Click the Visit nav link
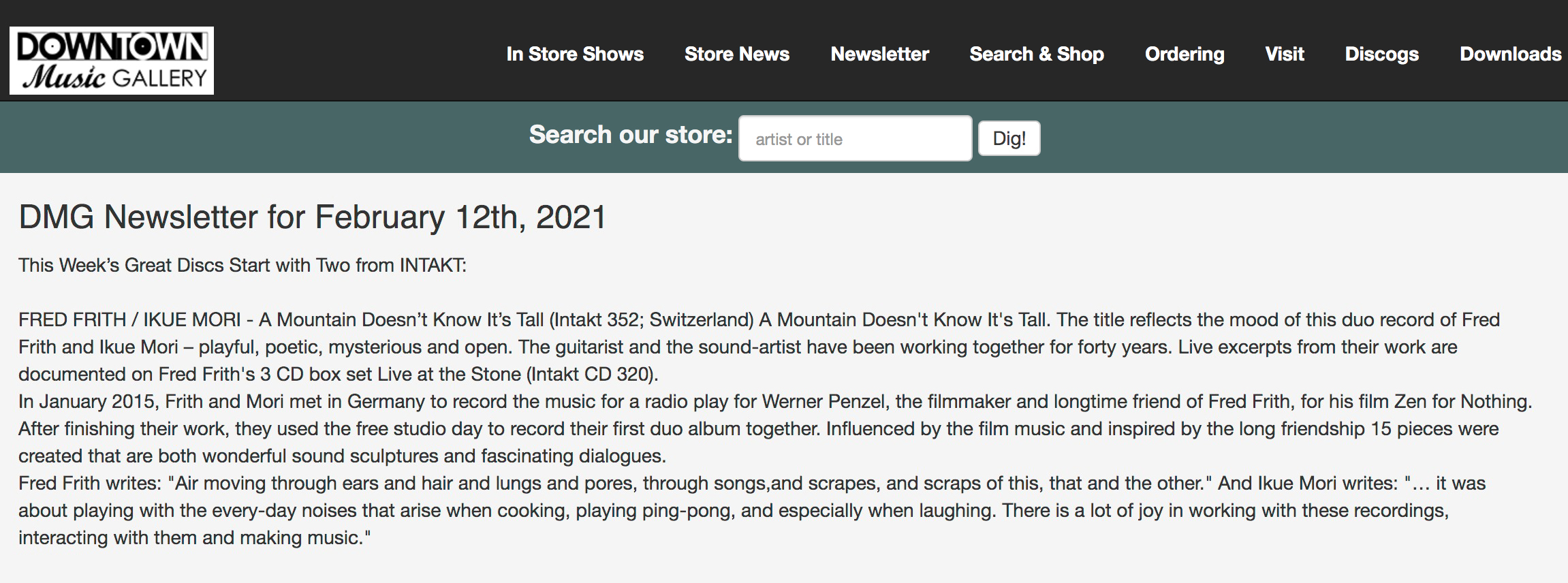Image resolution: width=1568 pixels, height=583 pixels. coord(1285,54)
